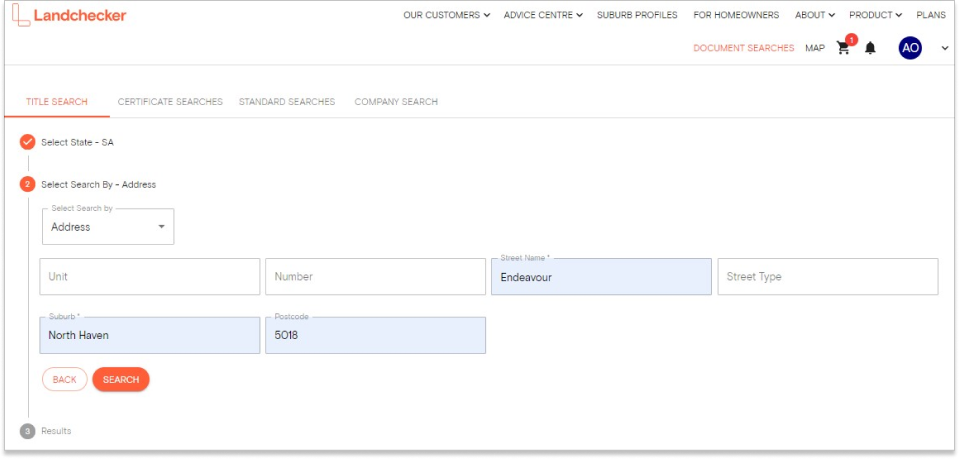The image size is (959, 459).
Task: Open Document Searches
Action: (x=744, y=48)
